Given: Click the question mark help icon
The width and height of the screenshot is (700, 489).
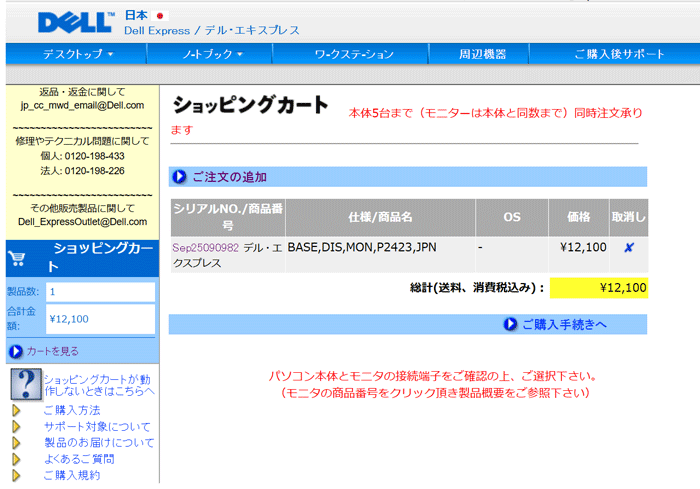Looking at the screenshot, I should point(26,384).
